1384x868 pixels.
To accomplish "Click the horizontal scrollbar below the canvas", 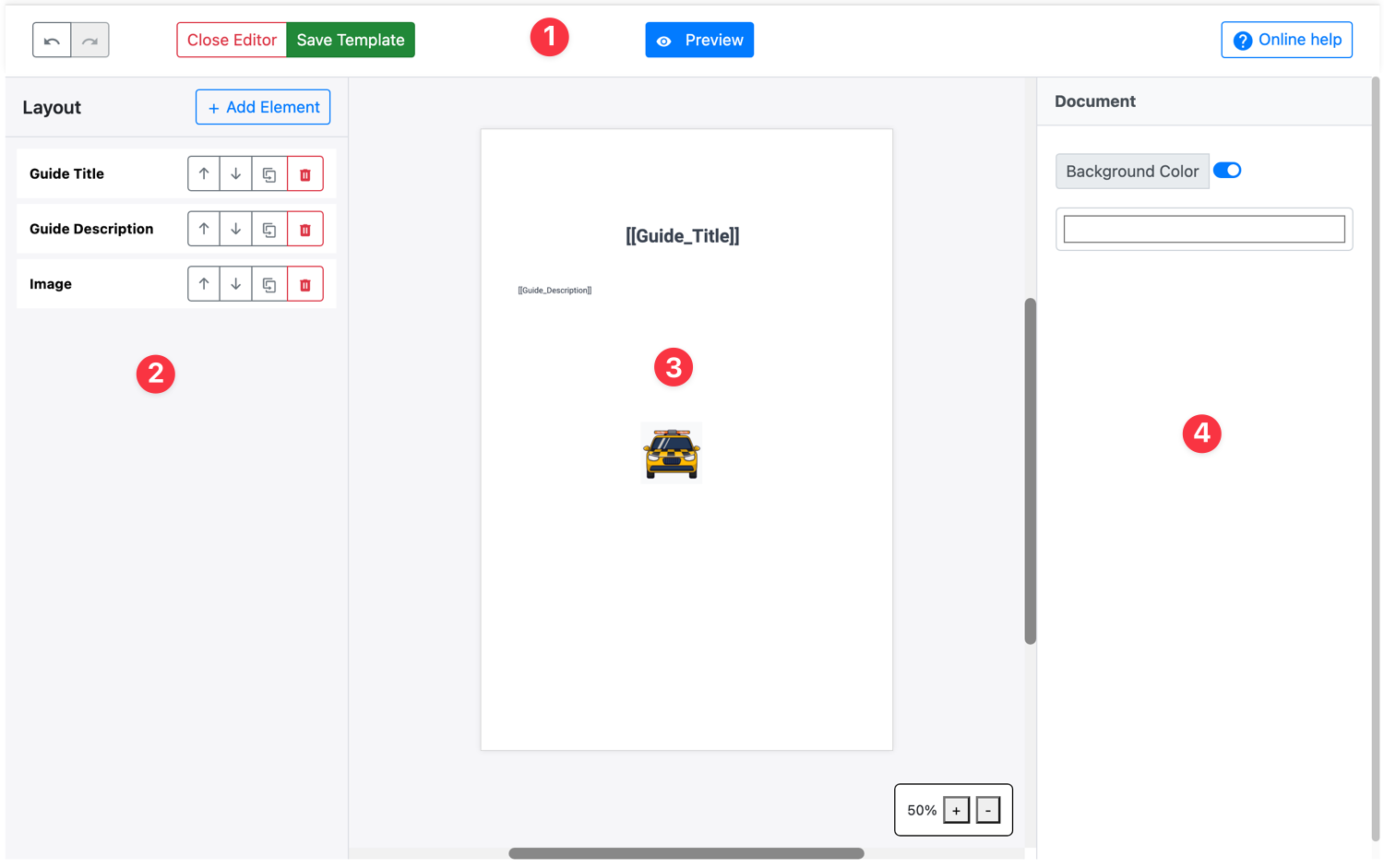I will click(x=686, y=853).
